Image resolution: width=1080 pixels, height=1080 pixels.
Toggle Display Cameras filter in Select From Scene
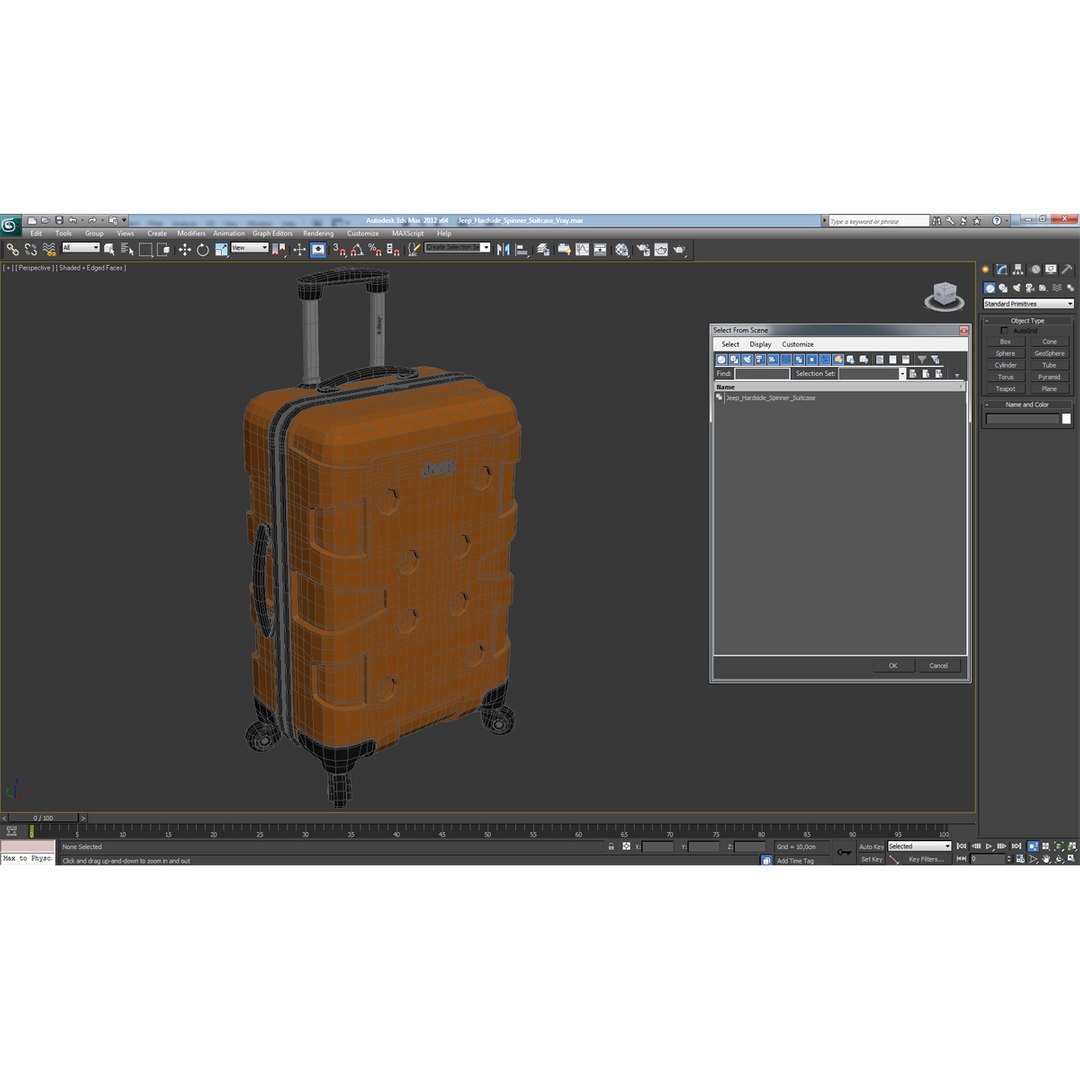tap(760, 360)
